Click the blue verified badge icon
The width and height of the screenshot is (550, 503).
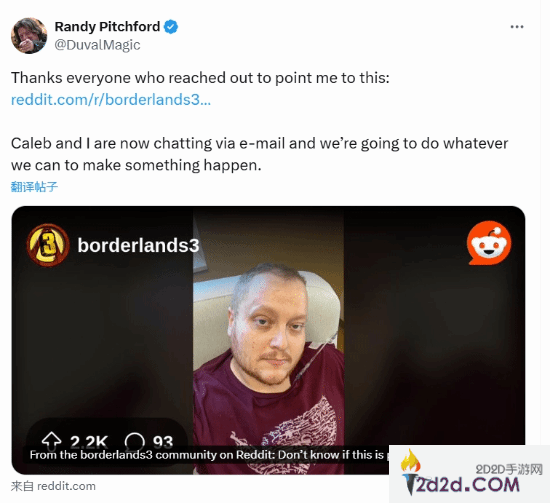[171, 27]
